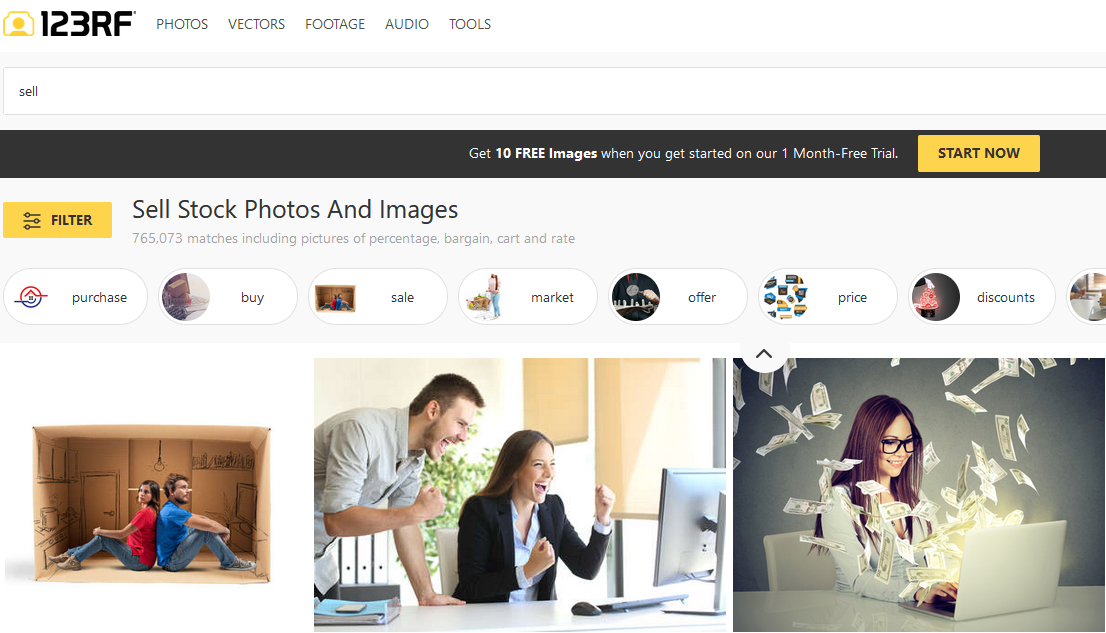The image size is (1106, 633).
Task: Select the 'buy' related search chip
Action: click(x=228, y=297)
